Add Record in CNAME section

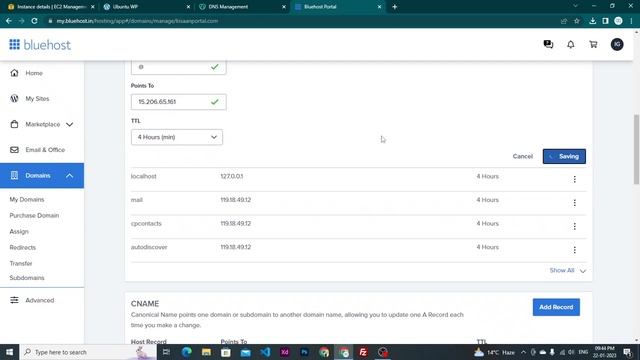coord(556,307)
